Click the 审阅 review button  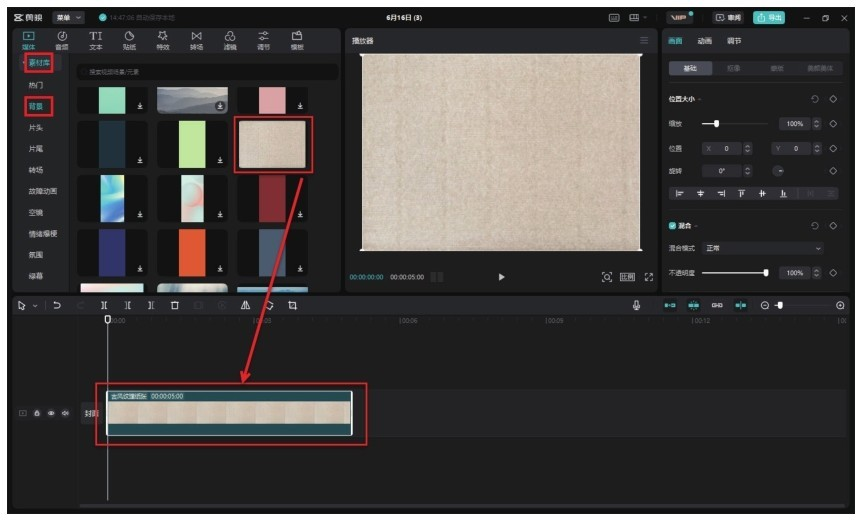(x=728, y=18)
